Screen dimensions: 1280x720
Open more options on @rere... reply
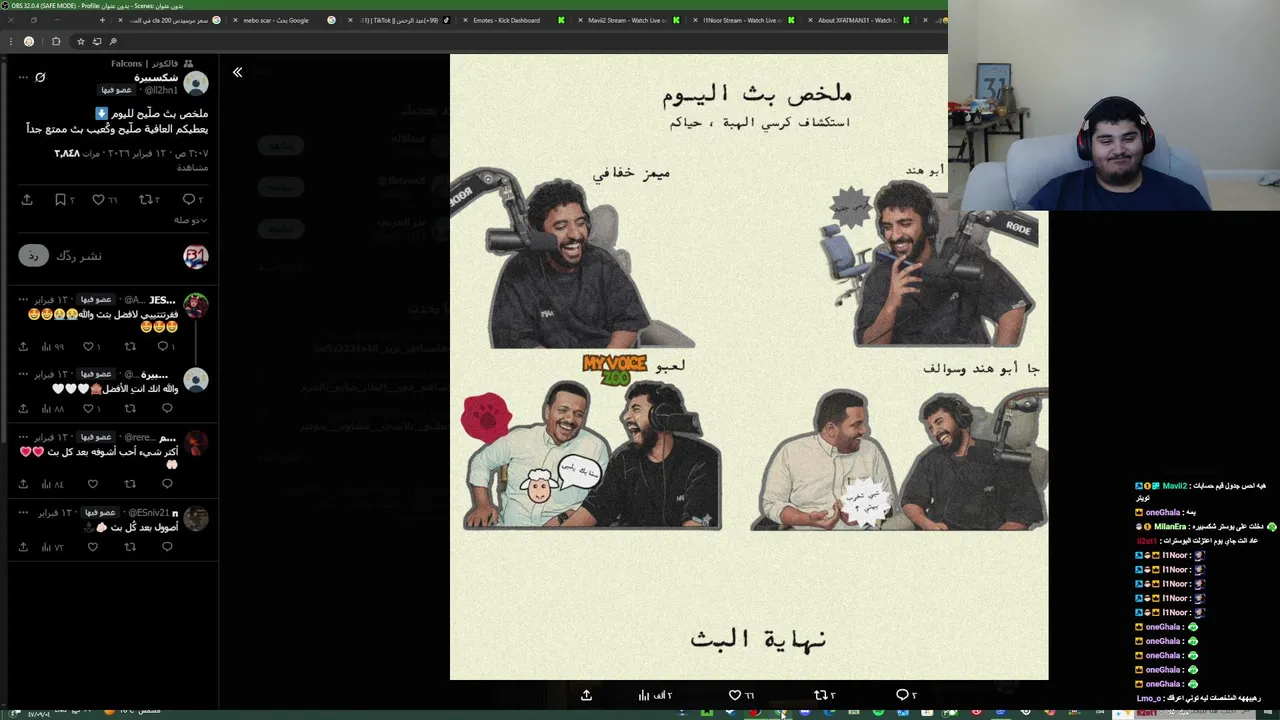pos(23,438)
